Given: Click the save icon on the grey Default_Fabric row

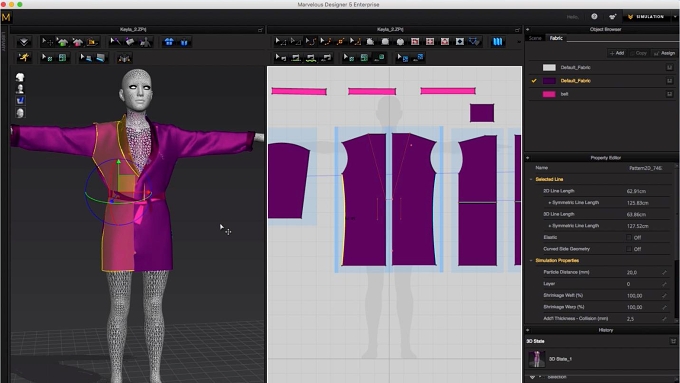Looking at the screenshot, I should [x=669, y=67].
